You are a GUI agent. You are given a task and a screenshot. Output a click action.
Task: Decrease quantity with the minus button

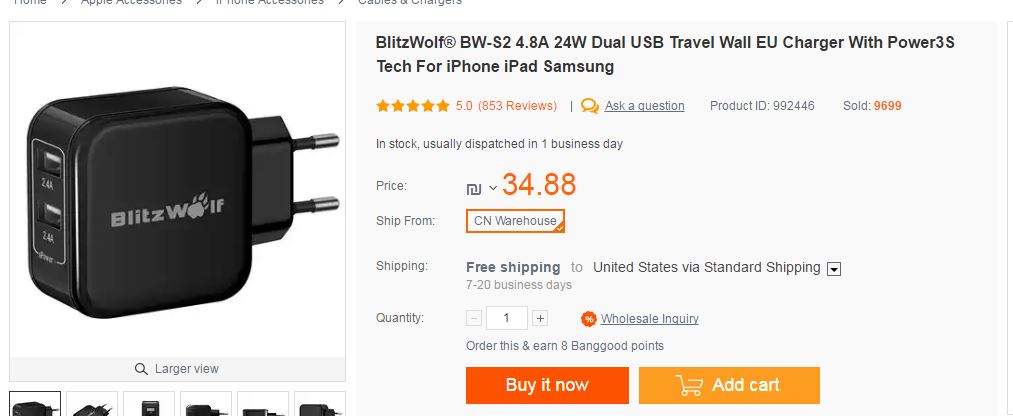click(474, 318)
